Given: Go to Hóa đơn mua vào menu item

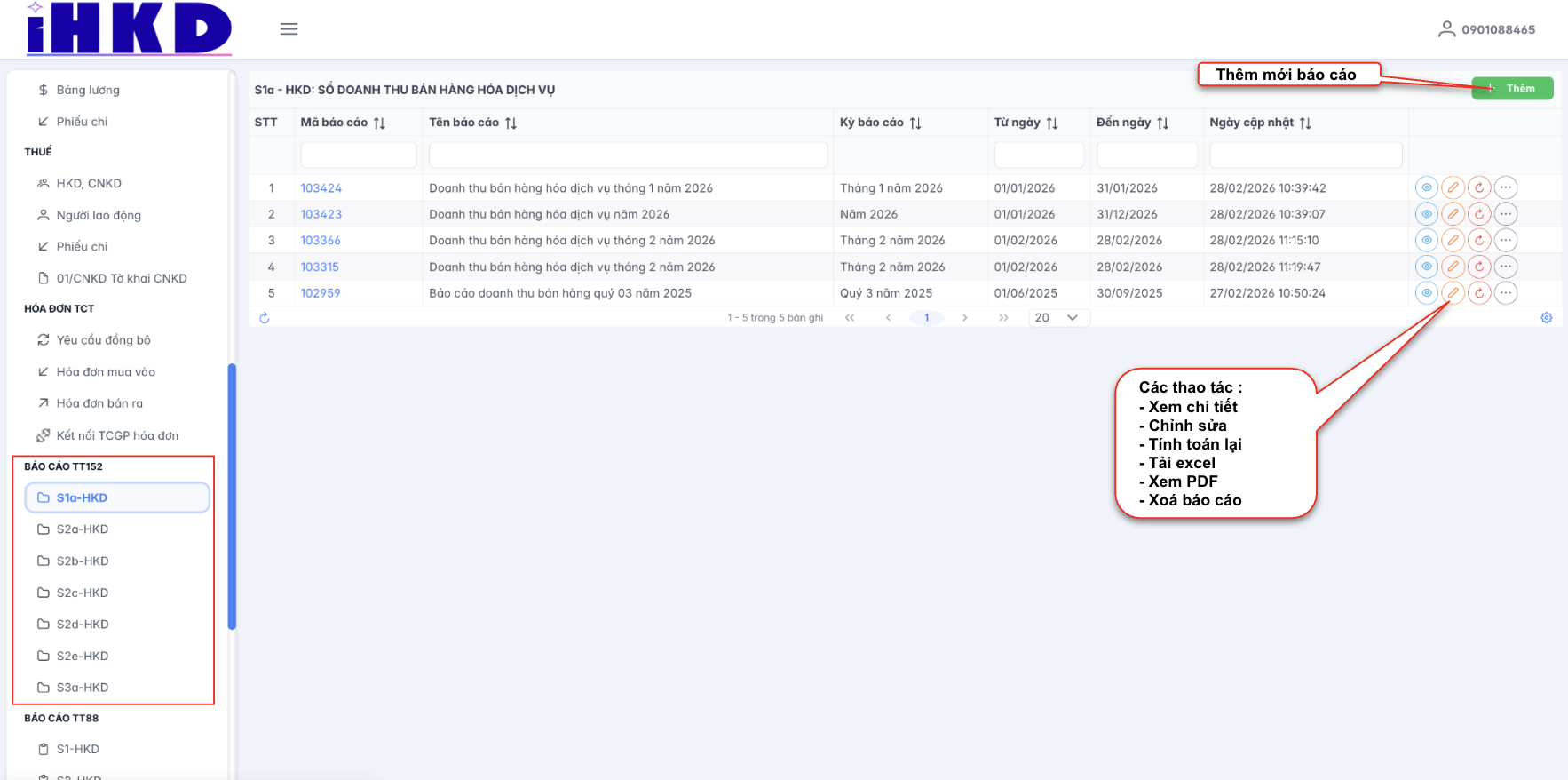Looking at the screenshot, I should tap(106, 372).
